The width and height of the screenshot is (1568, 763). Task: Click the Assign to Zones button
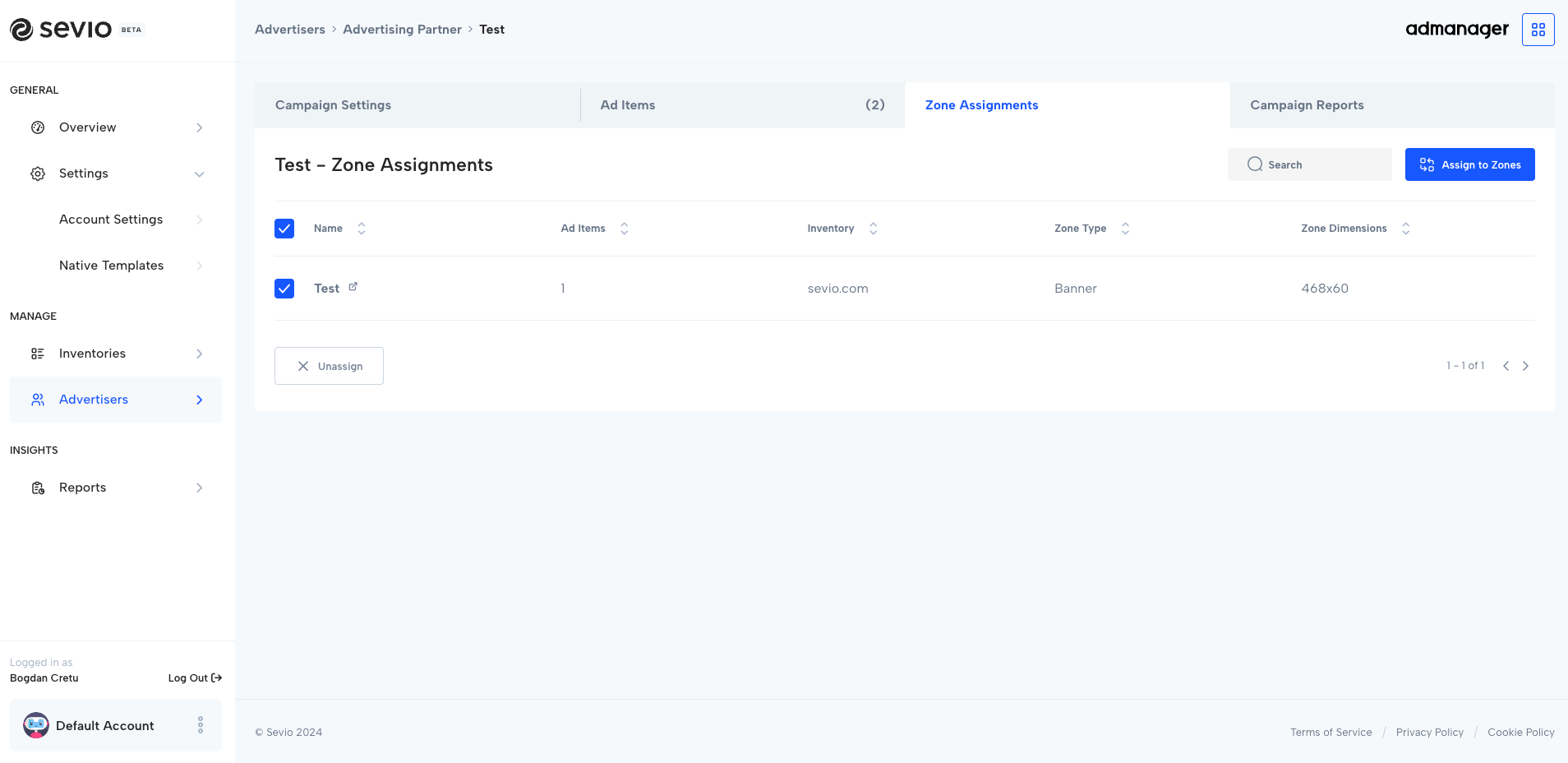[x=1469, y=164]
